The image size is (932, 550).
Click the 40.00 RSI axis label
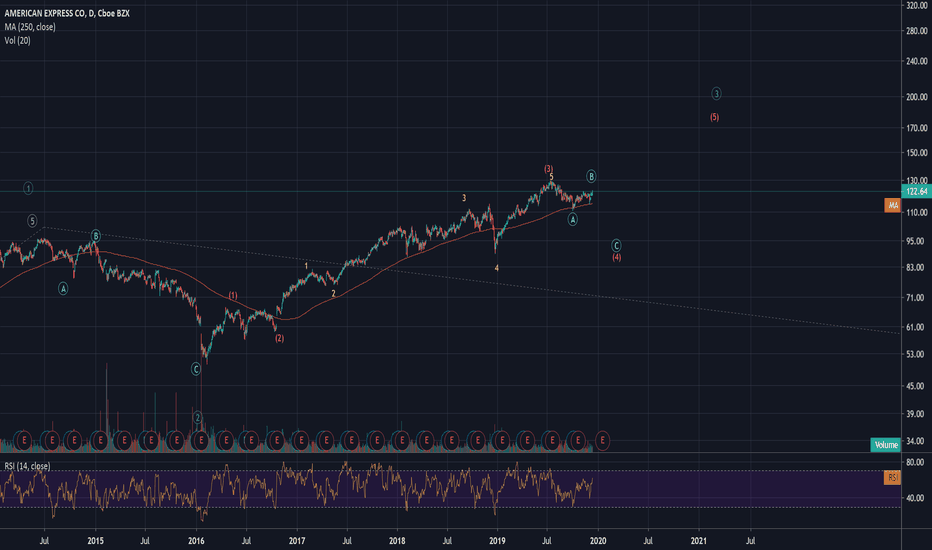coord(915,498)
